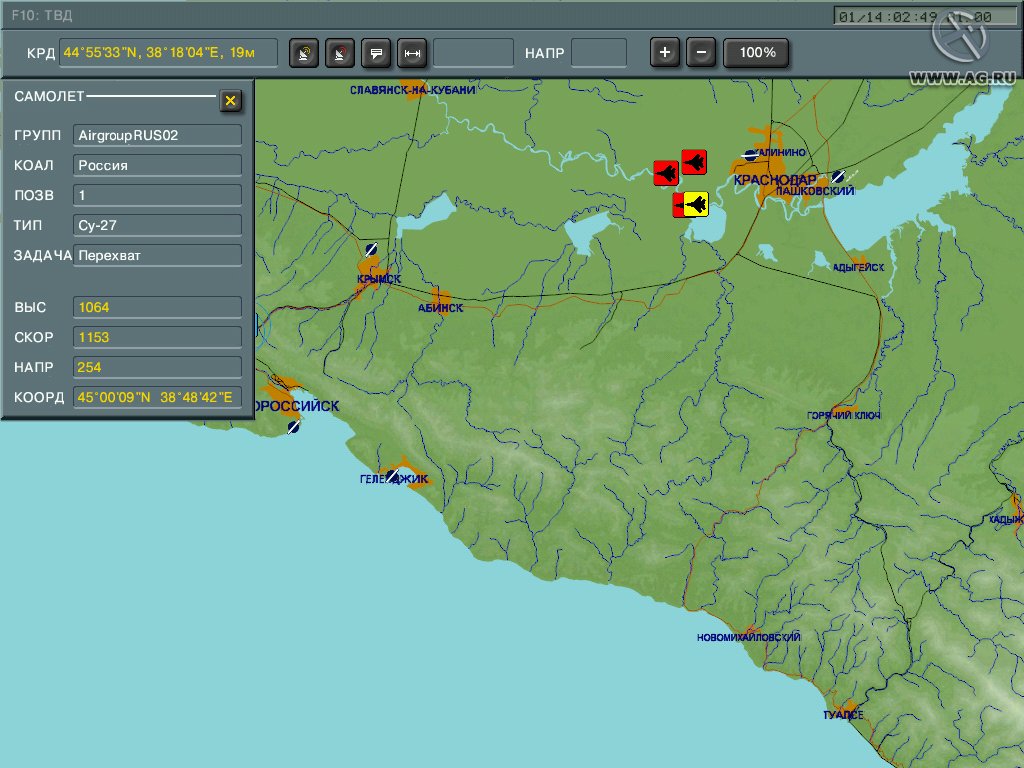The image size is (1024, 768).
Task: Click the ЗАДАЧА field showing Перехват
Action: pos(158,255)
